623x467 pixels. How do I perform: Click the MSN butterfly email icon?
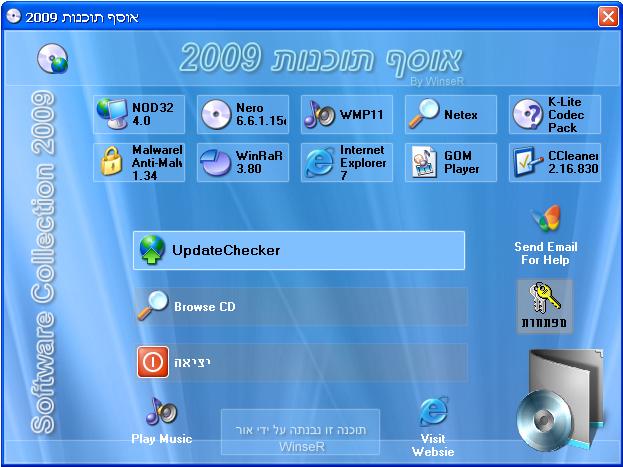coord(546,218)
